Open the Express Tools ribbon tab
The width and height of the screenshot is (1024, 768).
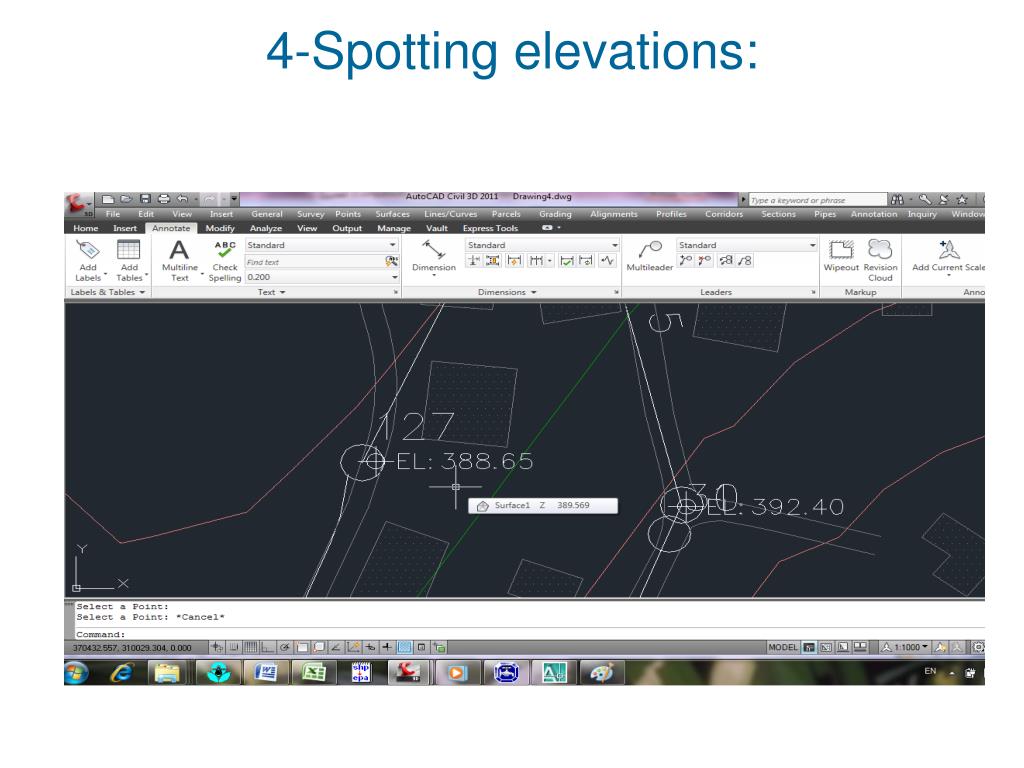tap(490, 228)
